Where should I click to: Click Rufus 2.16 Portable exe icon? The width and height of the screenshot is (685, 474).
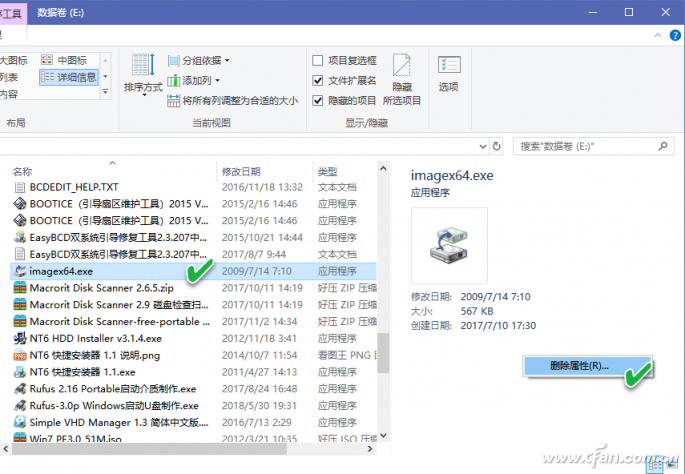coord(20,389)
